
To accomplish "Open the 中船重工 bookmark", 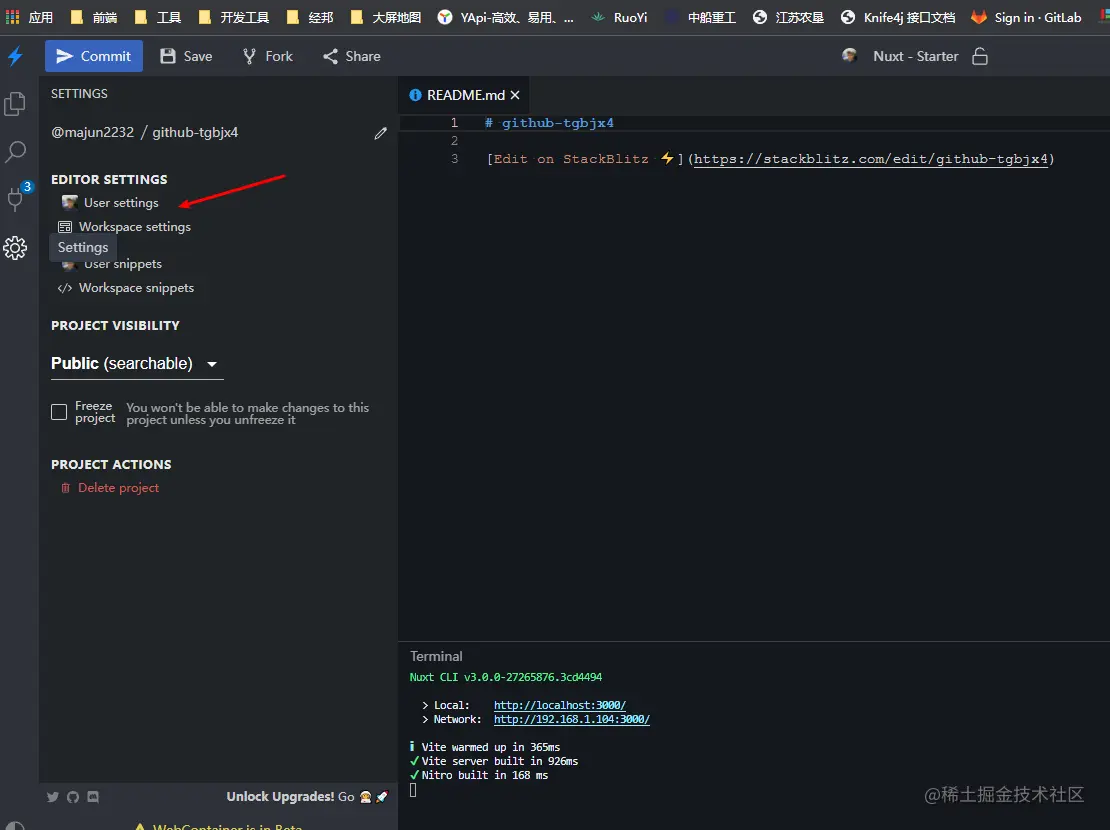I will [x=701, y=17].
